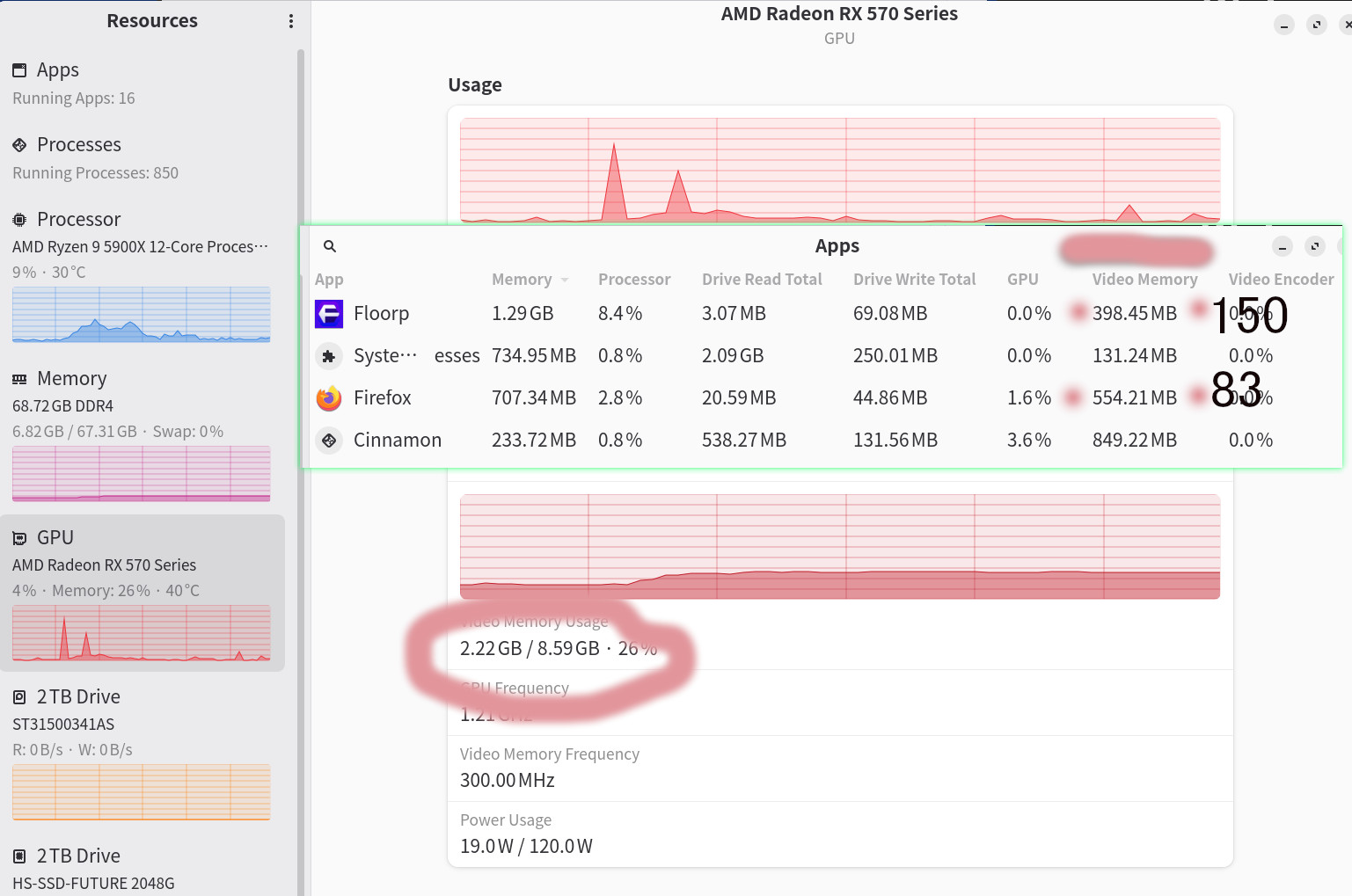Viewport: 1352px width, 896px height.
Task: Sort by Video Memory column header
Action: pos(1144,280)
